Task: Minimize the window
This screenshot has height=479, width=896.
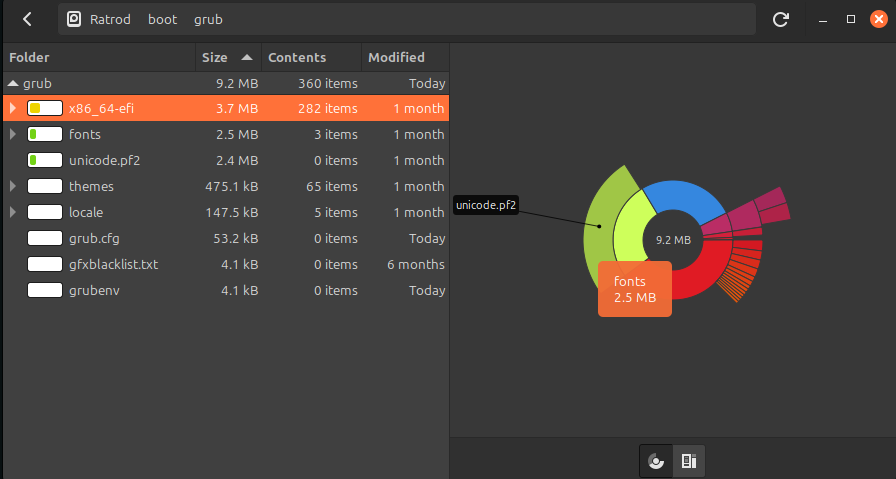Action: 823,19
